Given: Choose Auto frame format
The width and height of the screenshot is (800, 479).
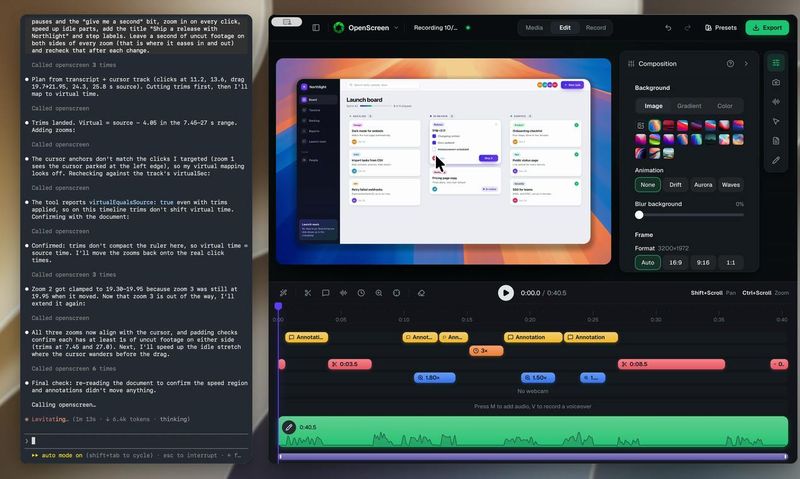Looking at the screenshot, I should point(647,263).
